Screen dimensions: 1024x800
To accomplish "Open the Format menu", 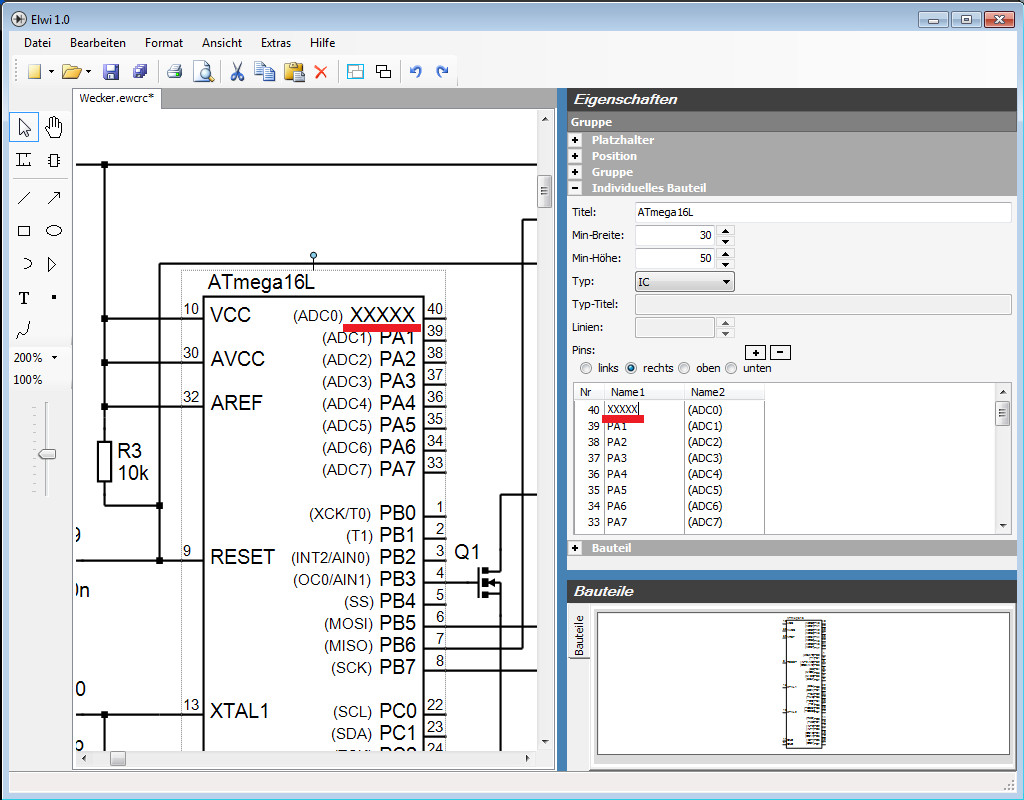I will 164,43.
